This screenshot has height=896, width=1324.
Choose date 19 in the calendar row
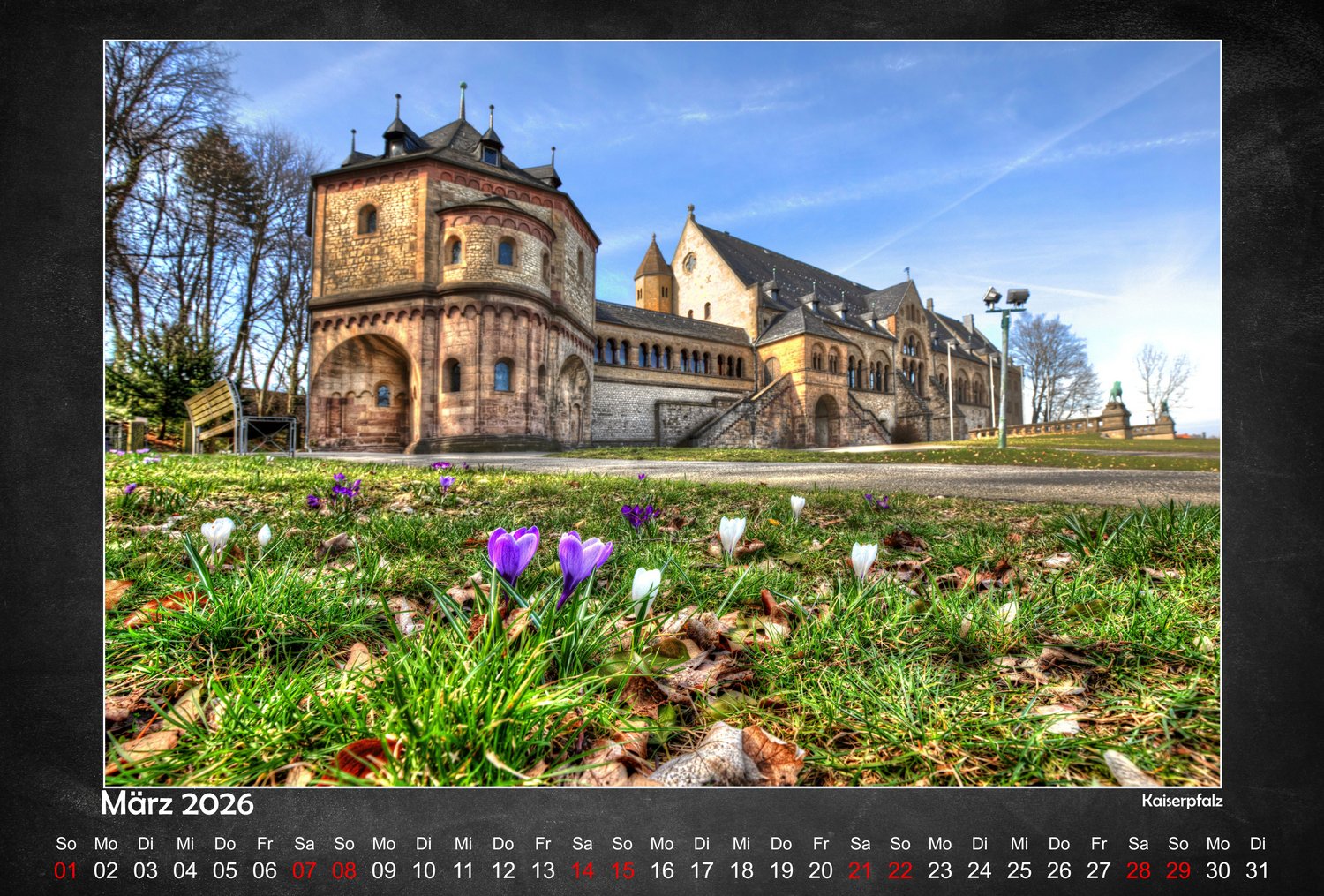(x=781, y=870)
